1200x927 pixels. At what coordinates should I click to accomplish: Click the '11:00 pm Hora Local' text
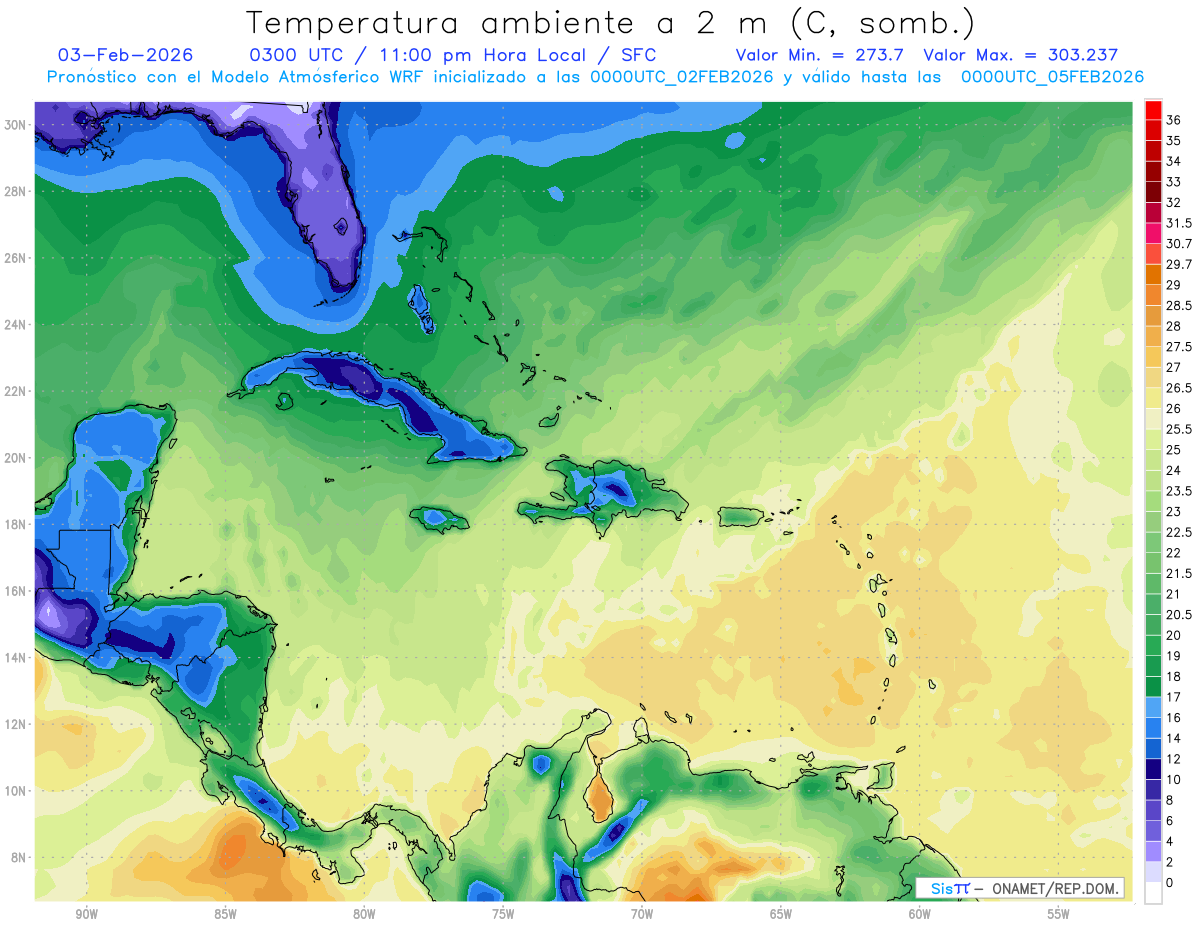[x=485, y=55]
